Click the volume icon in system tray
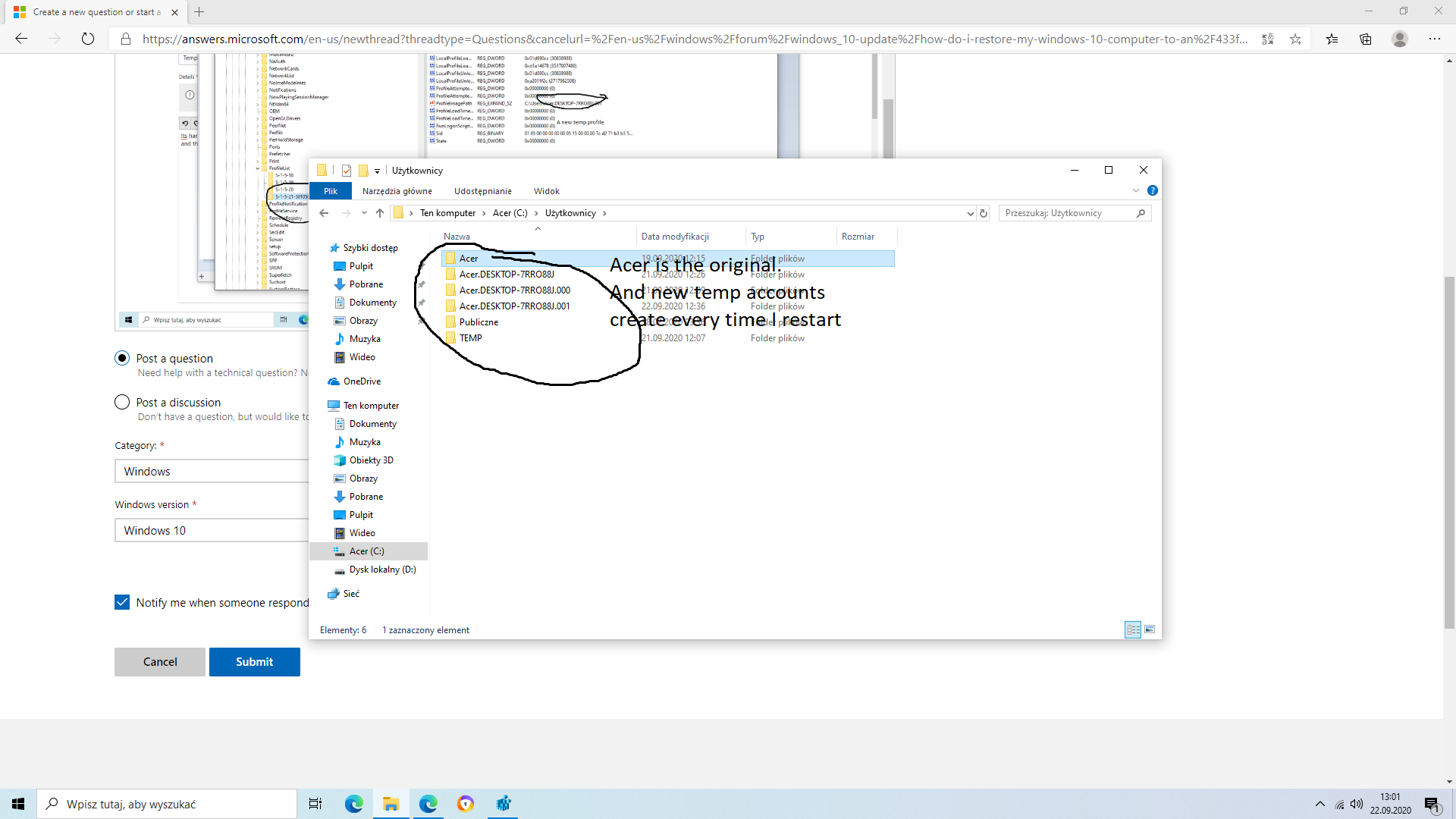The height and width of the screenshot is (819, 1456). [x=1357, y=804]
